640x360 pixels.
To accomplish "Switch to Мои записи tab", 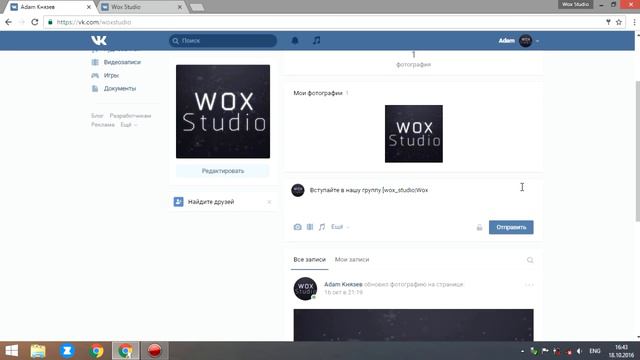I will (x=352, y=260).
